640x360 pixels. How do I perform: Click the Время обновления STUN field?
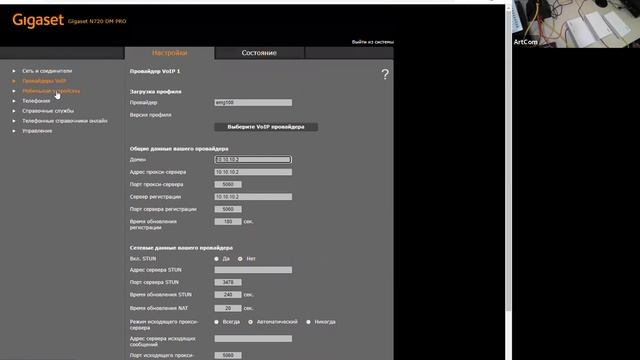coord(228,295)
